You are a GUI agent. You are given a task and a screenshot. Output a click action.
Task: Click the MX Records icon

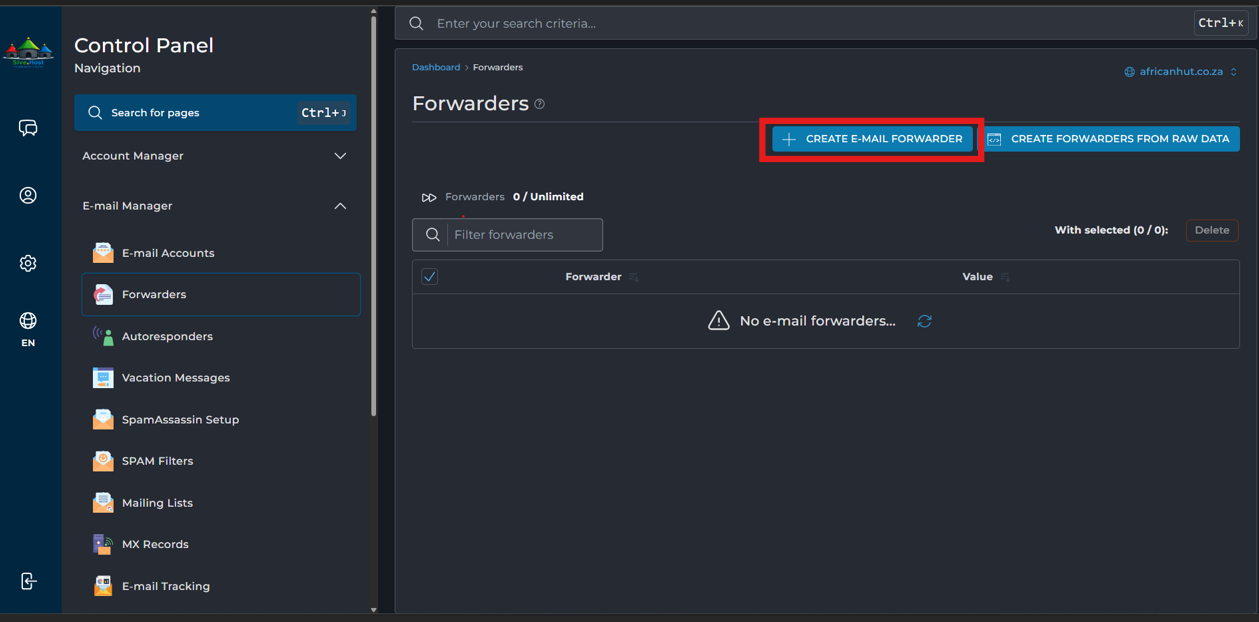tap(103, 544)
